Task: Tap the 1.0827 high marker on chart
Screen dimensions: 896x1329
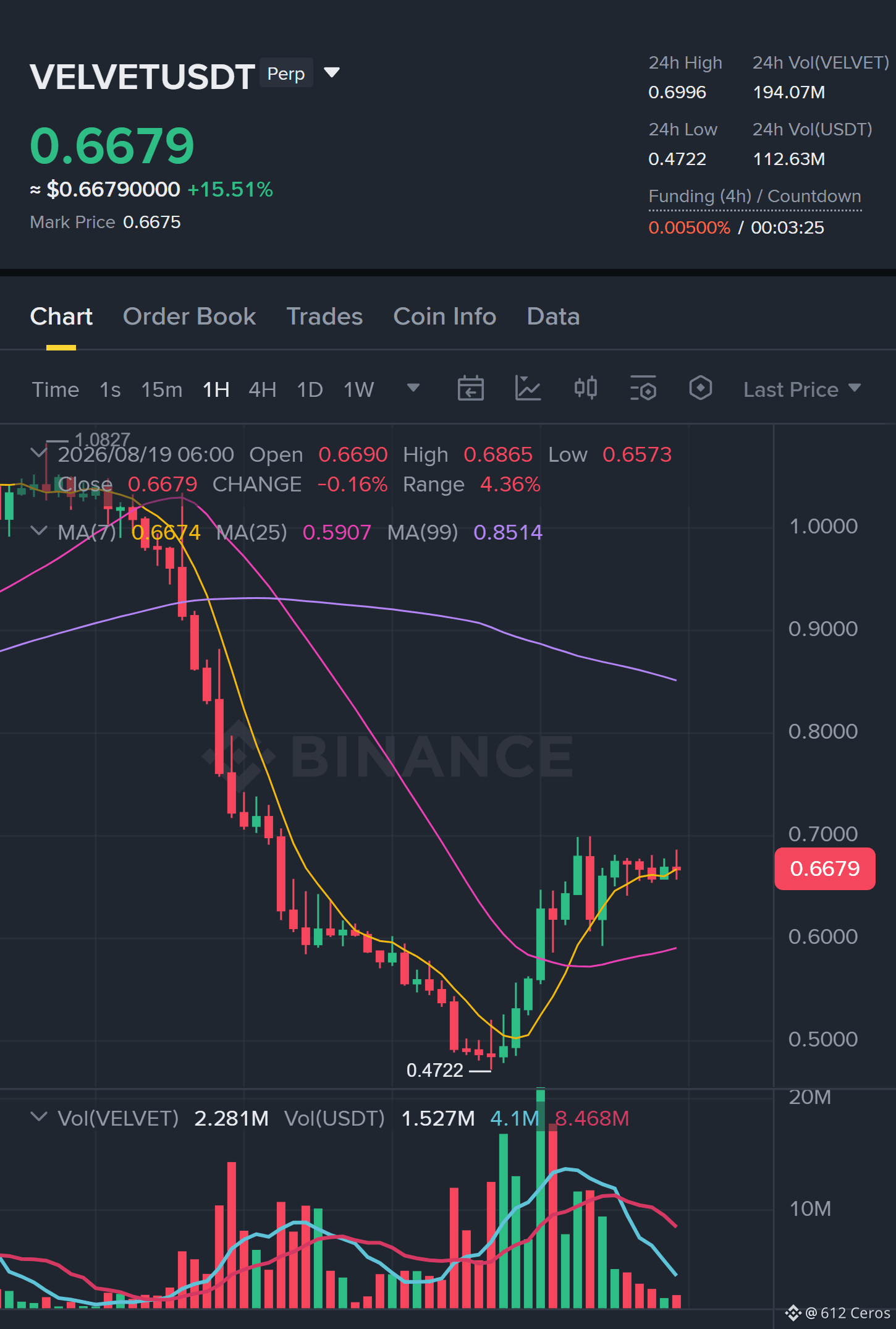Action: 103,439
